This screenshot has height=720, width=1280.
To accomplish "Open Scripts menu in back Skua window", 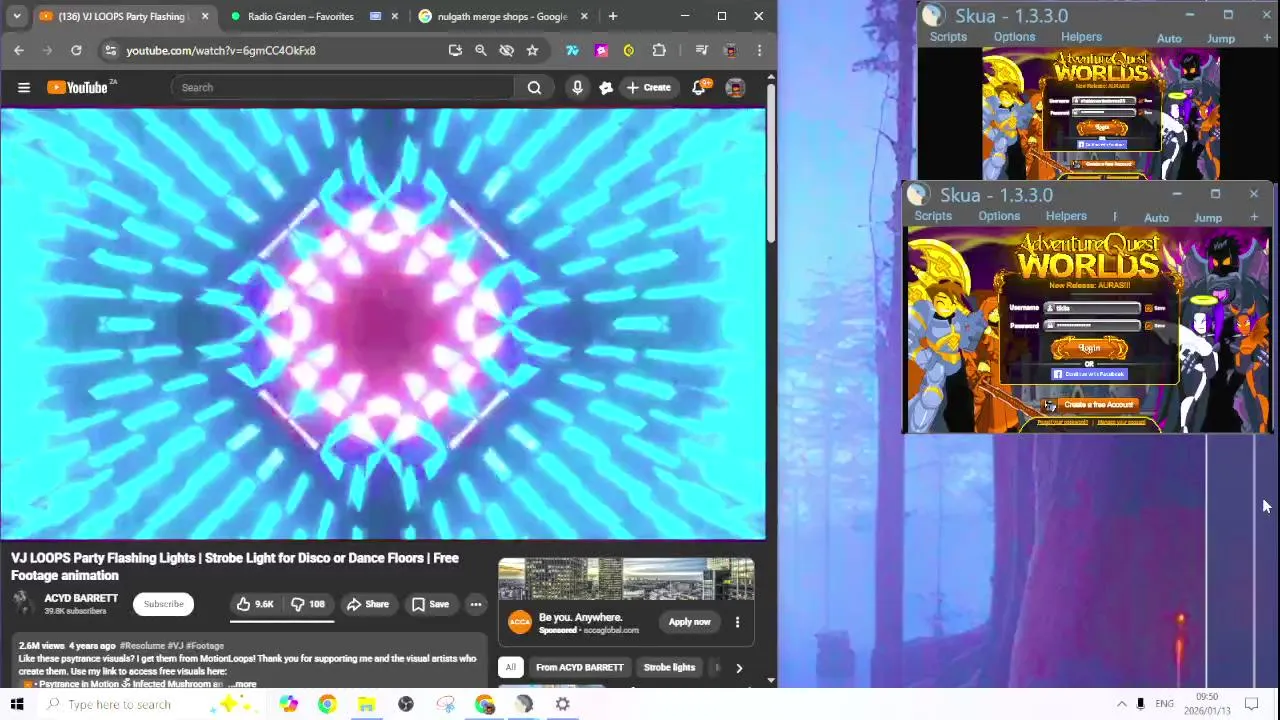I will pyautogui.click(x=948, y=37).
